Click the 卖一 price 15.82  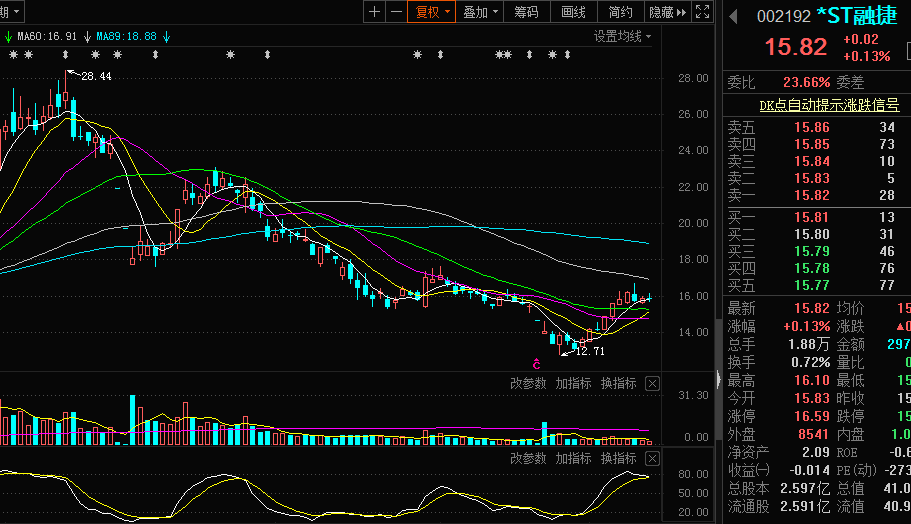(812, 195)
